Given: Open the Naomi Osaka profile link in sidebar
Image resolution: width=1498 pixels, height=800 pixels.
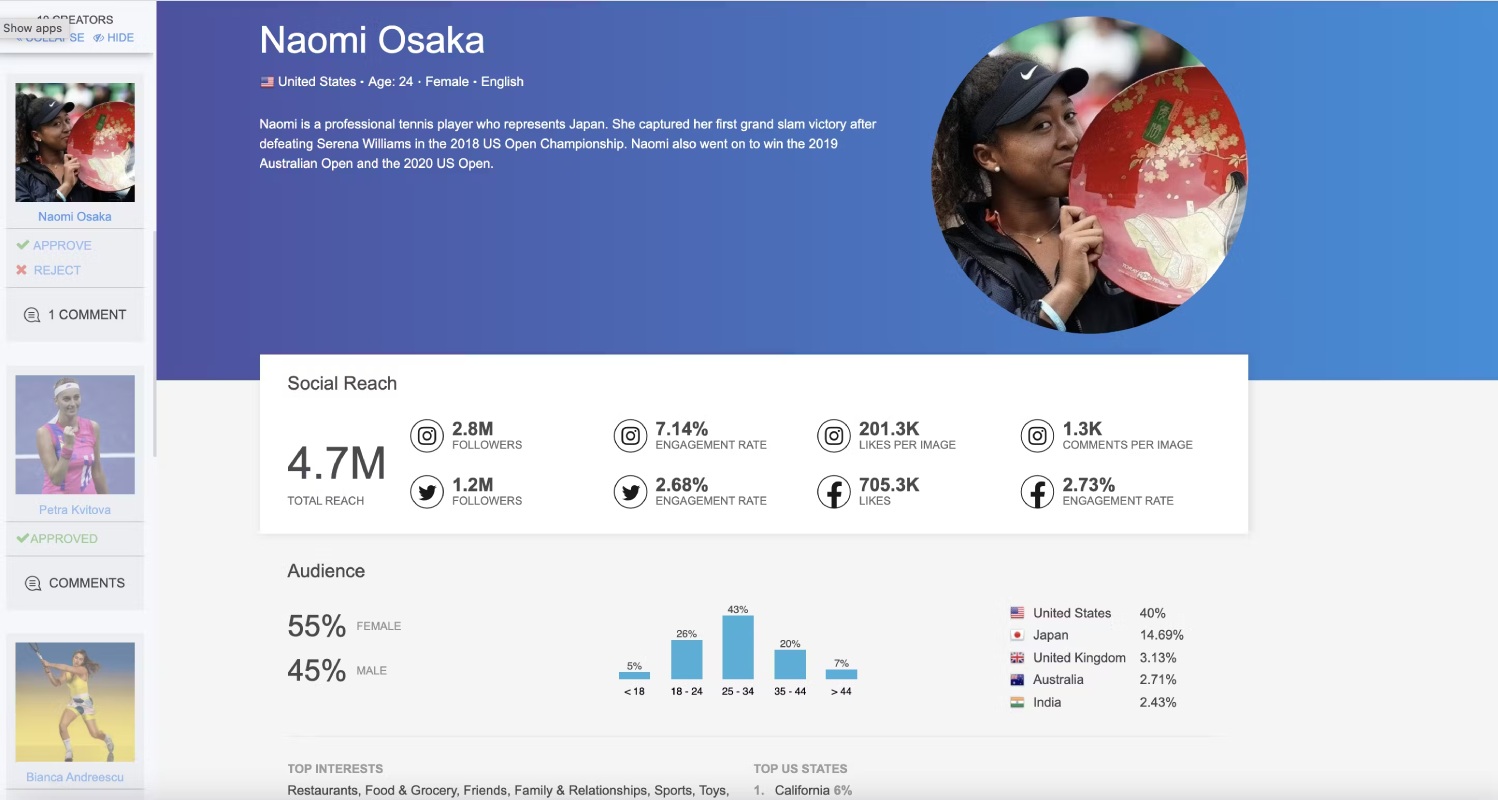Looking at the screenshot, I should coord(75,216).
